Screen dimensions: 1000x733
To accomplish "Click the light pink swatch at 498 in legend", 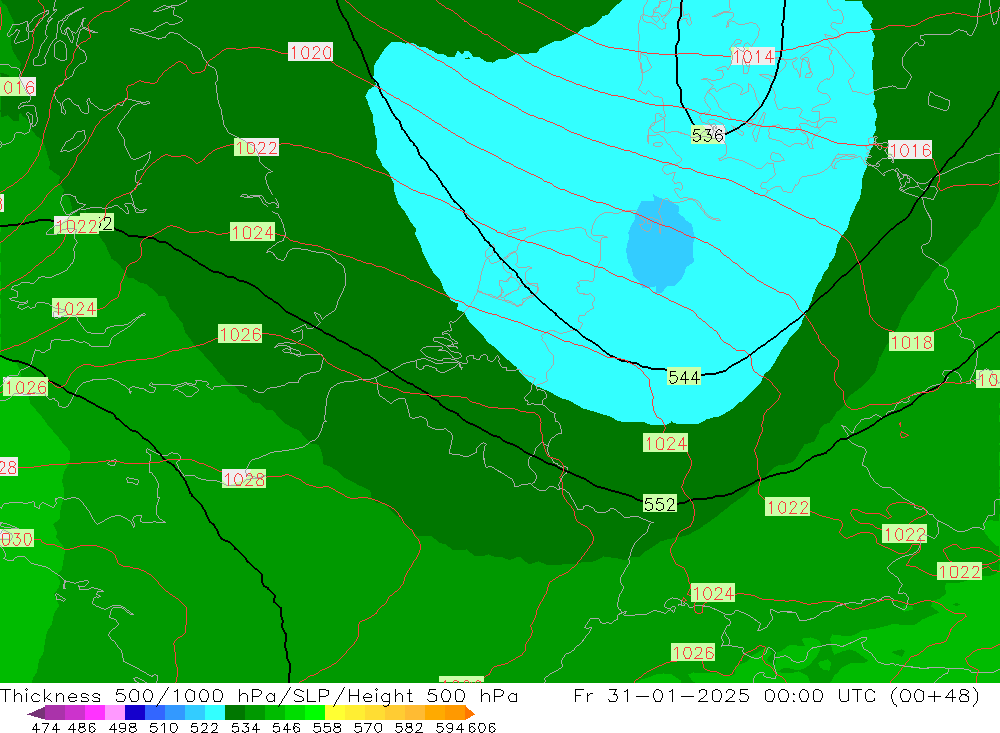I will tap(115, 713).
